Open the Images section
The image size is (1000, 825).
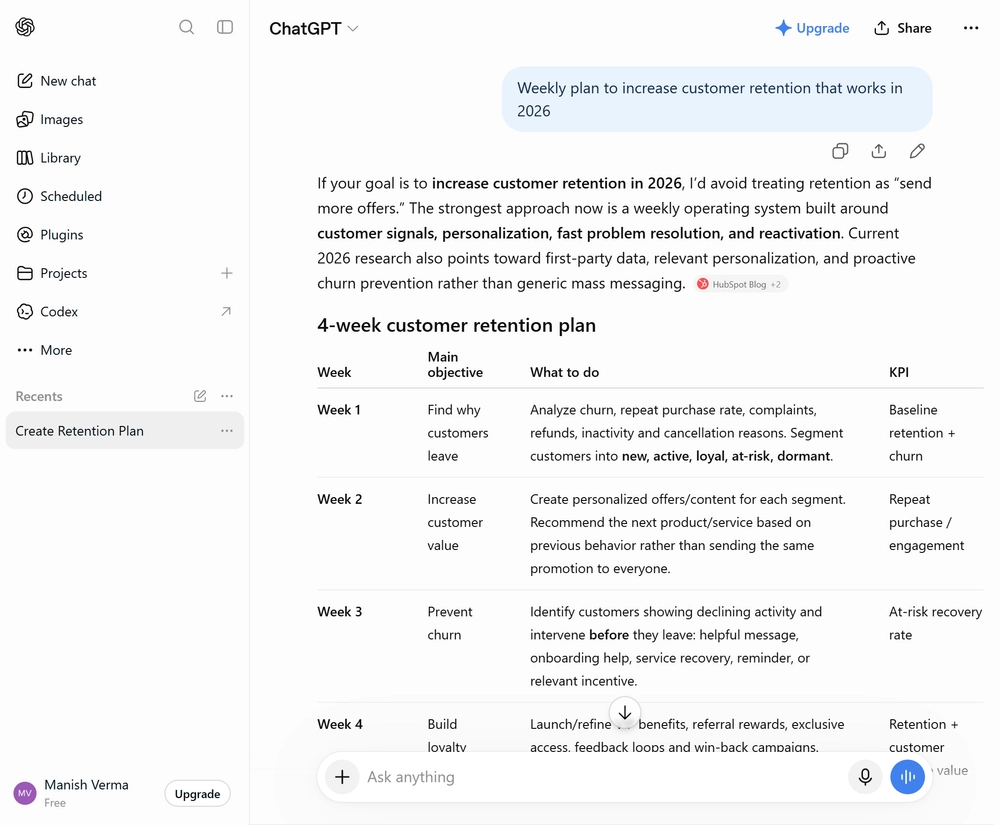(x=124, y=119)
